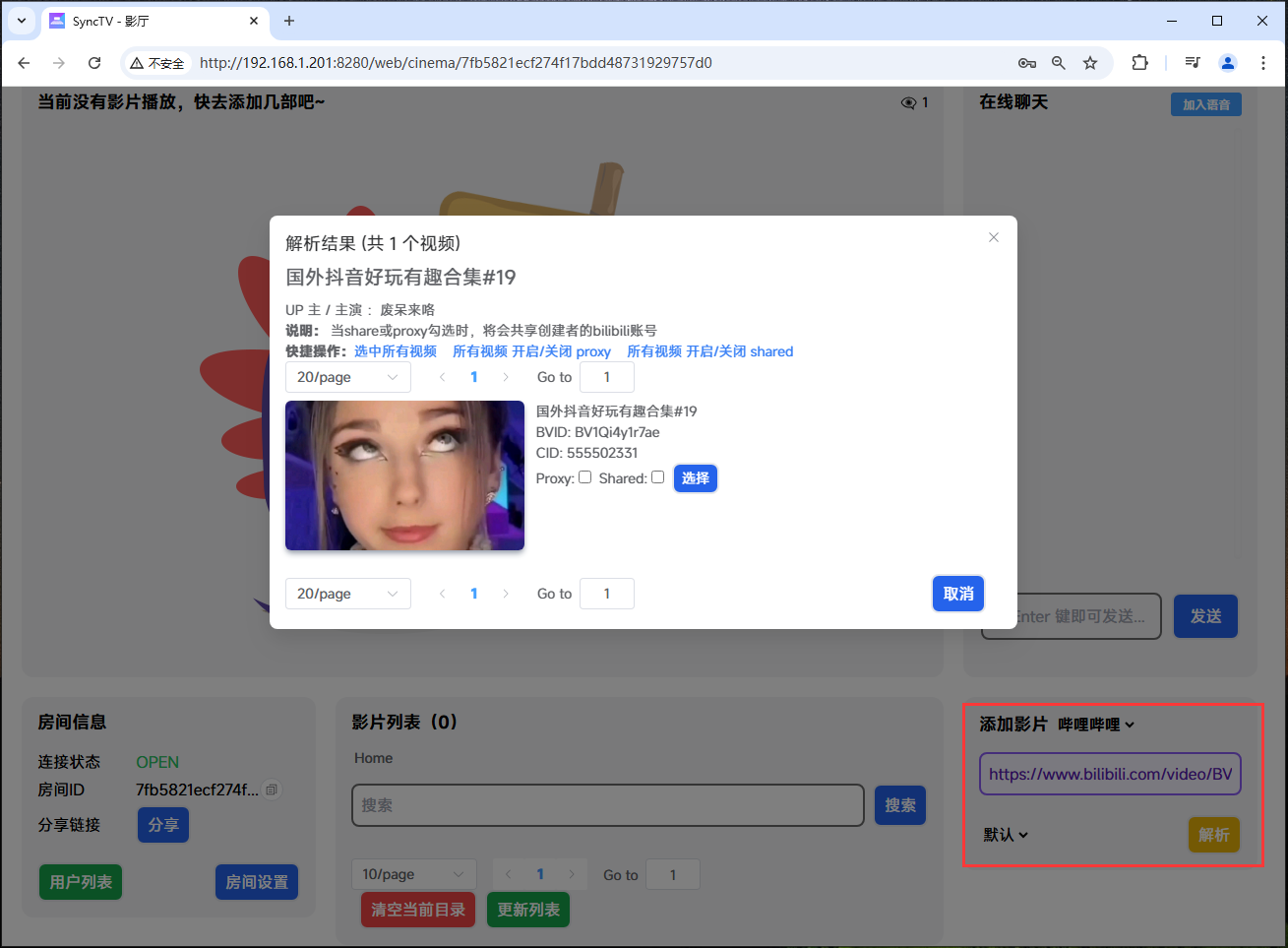Enable the Proxy checkbox for the video
Screen dimensions: 1288x948
click(584, 476)
